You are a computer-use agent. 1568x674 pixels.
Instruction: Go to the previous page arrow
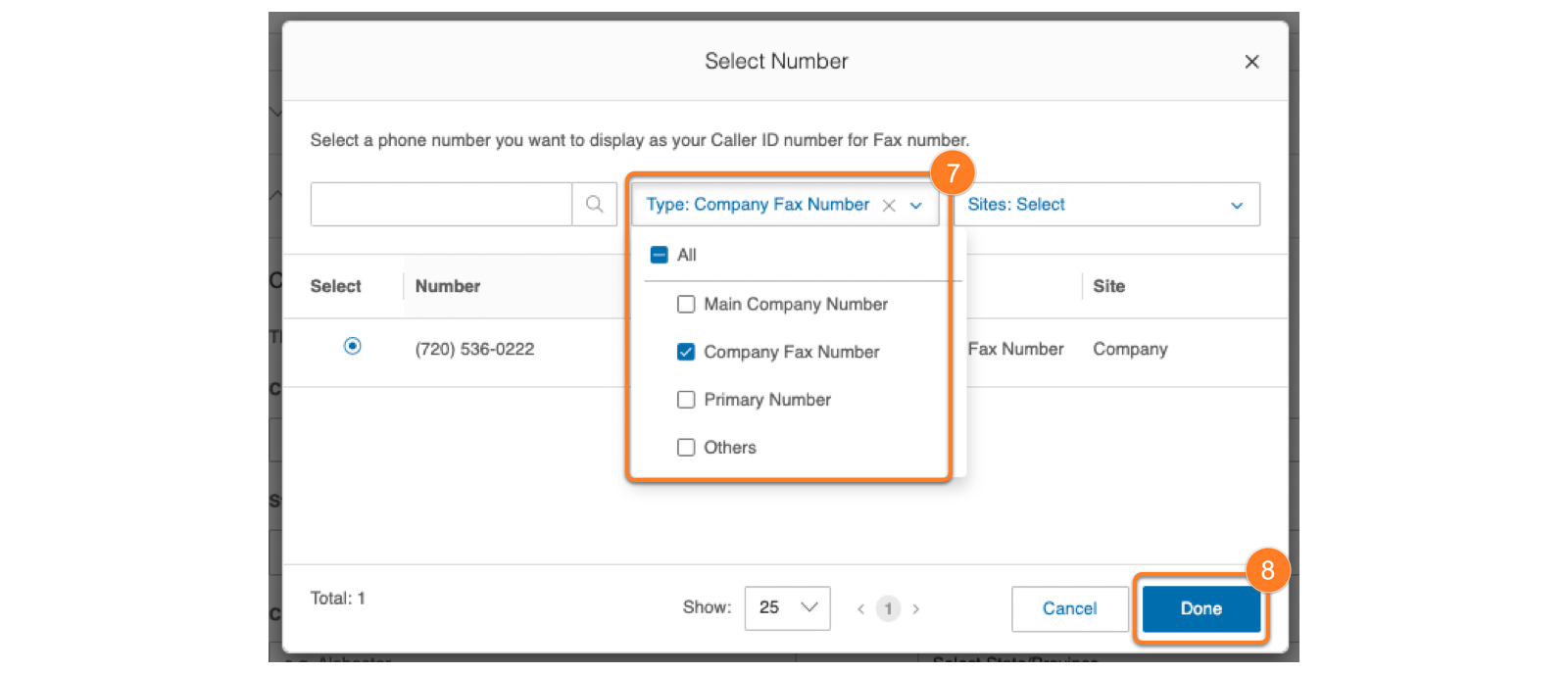point(860,608)
